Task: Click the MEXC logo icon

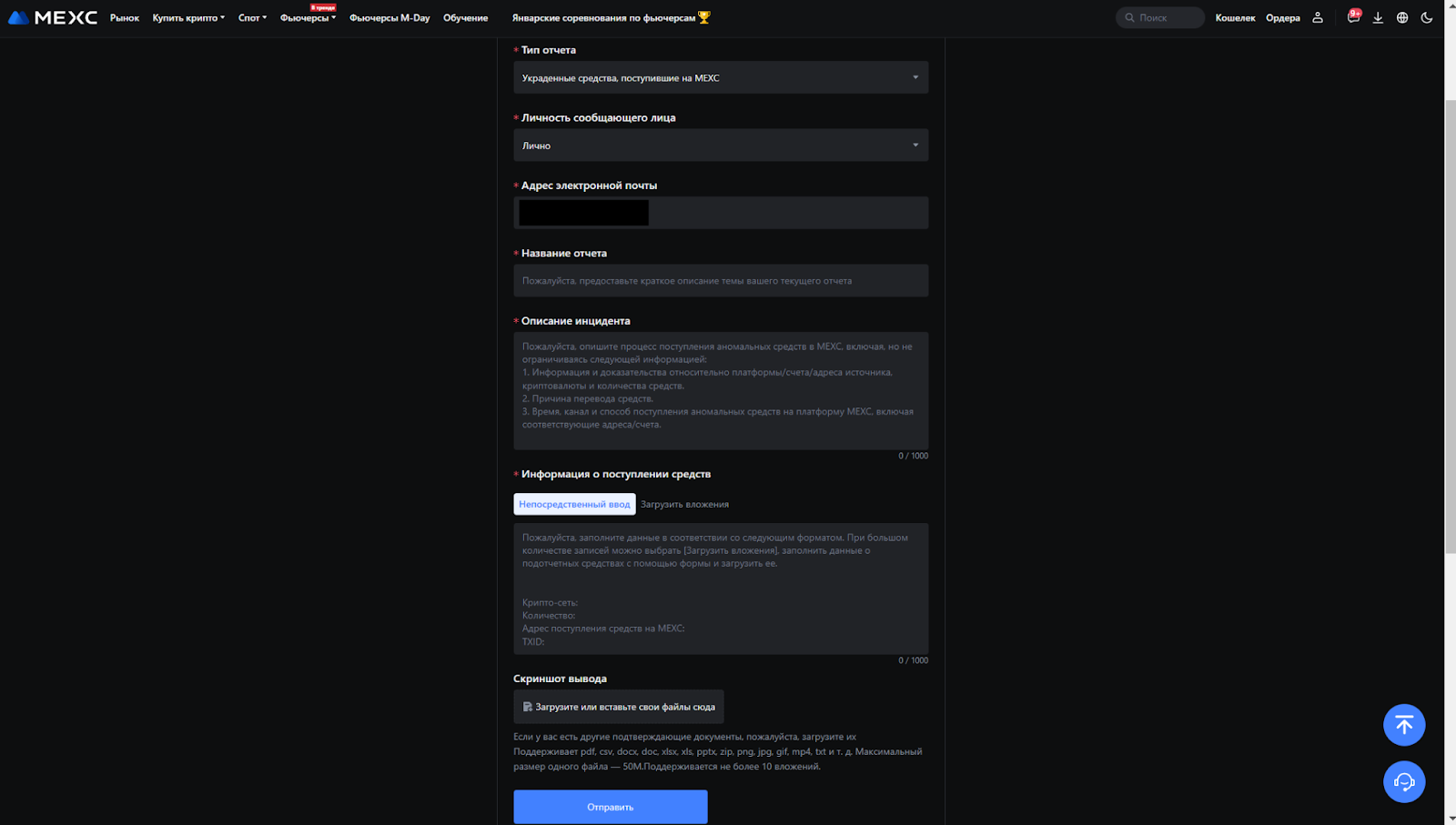Action: click(18, 17)
